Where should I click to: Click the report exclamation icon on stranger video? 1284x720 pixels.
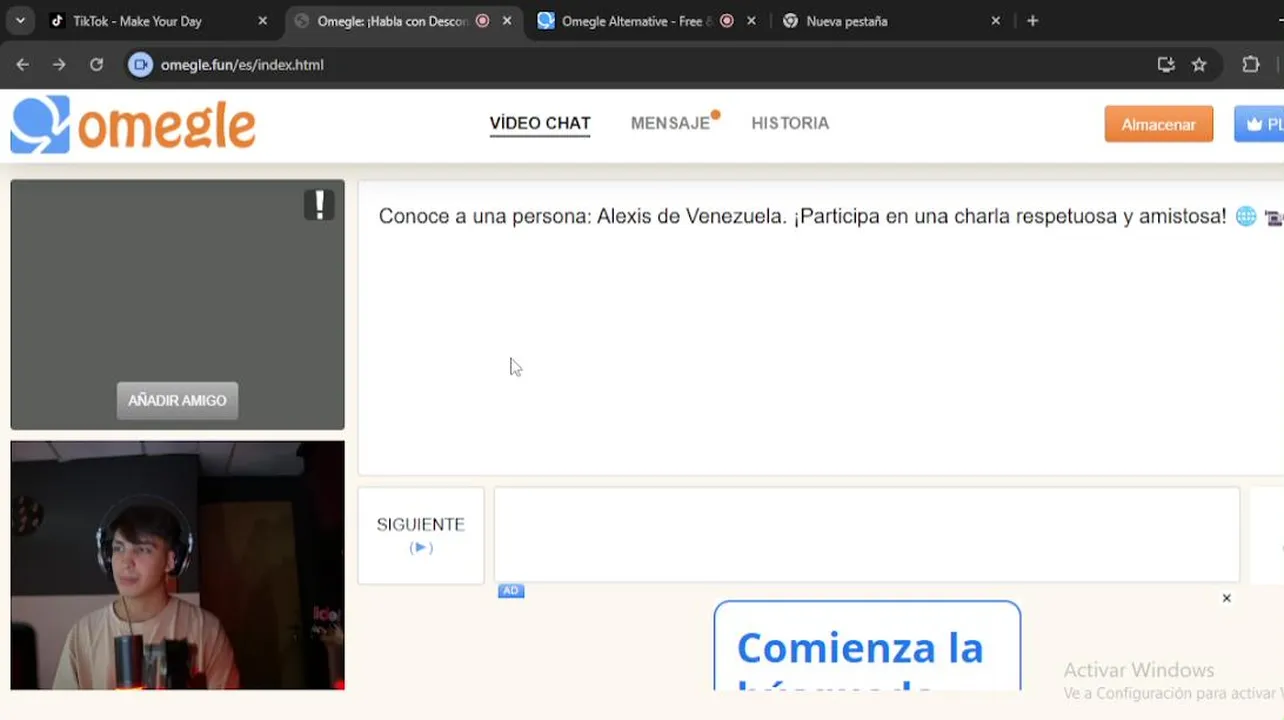point(319,205)
